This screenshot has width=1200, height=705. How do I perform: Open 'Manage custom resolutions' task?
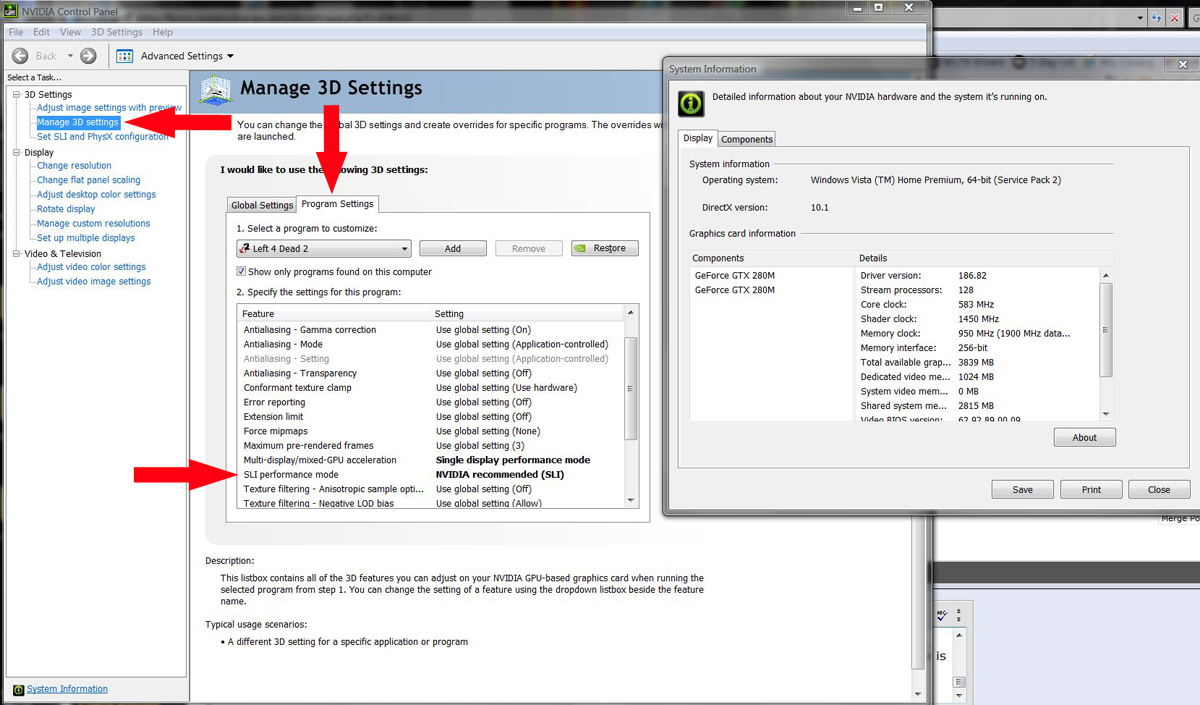[x=93, y=224]
